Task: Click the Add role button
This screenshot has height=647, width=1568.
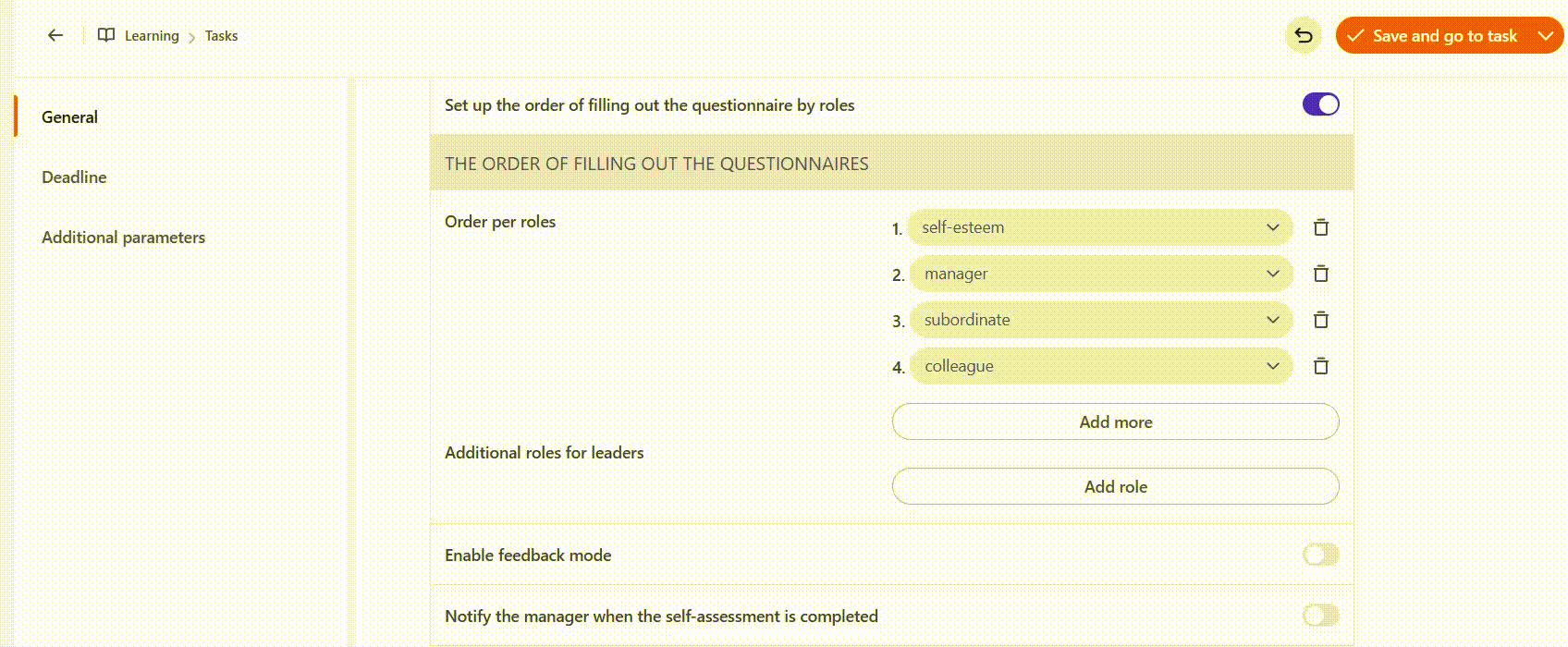Action: (1115, 486)
